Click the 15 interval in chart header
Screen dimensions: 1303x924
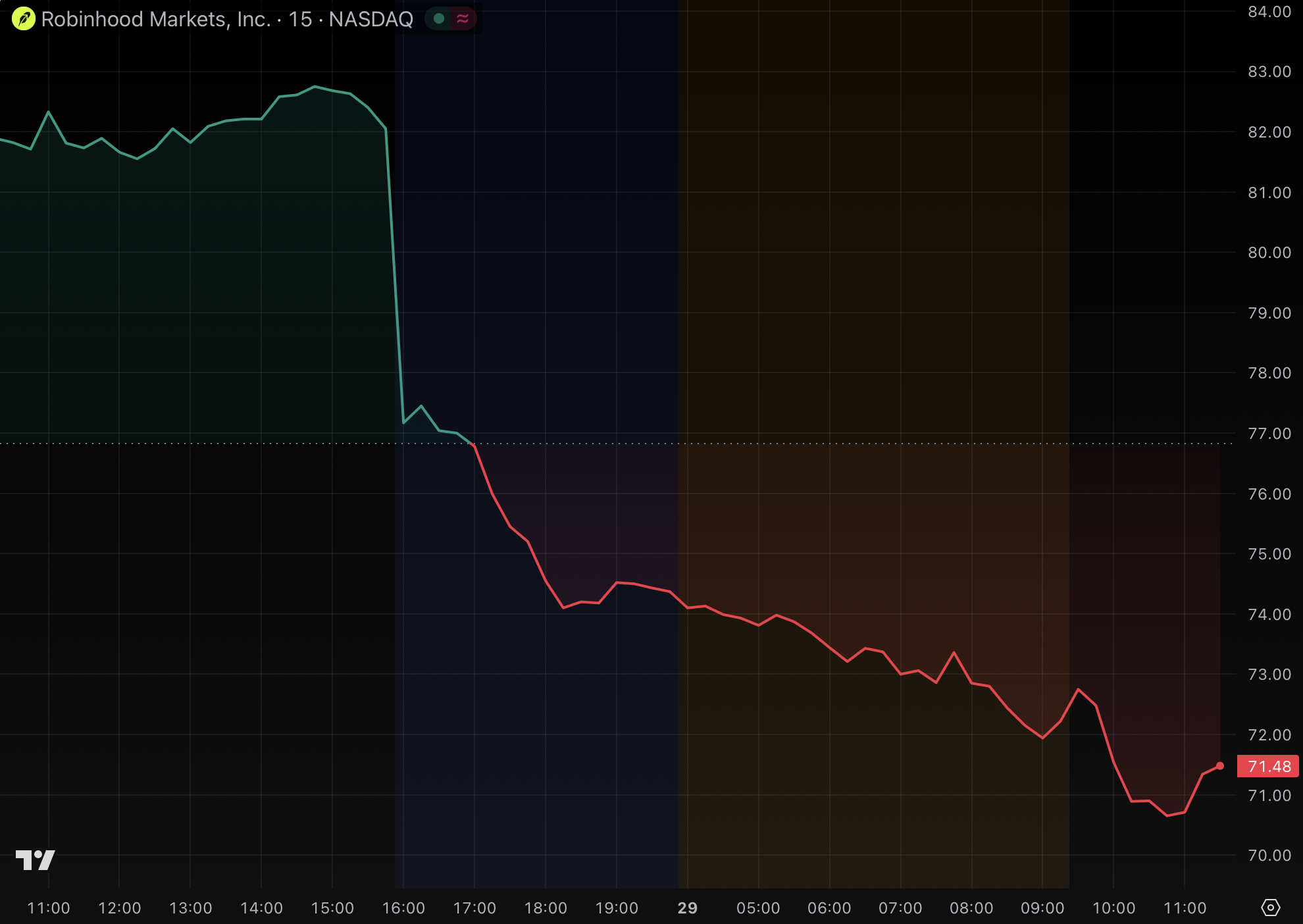(300, 19)
